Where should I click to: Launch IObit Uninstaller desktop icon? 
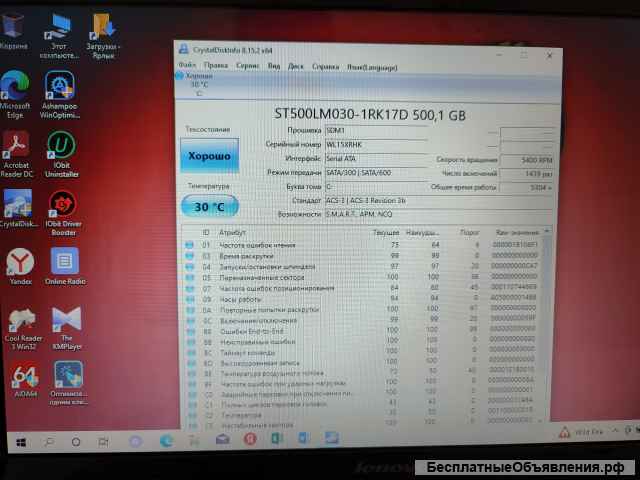point(61,154)
